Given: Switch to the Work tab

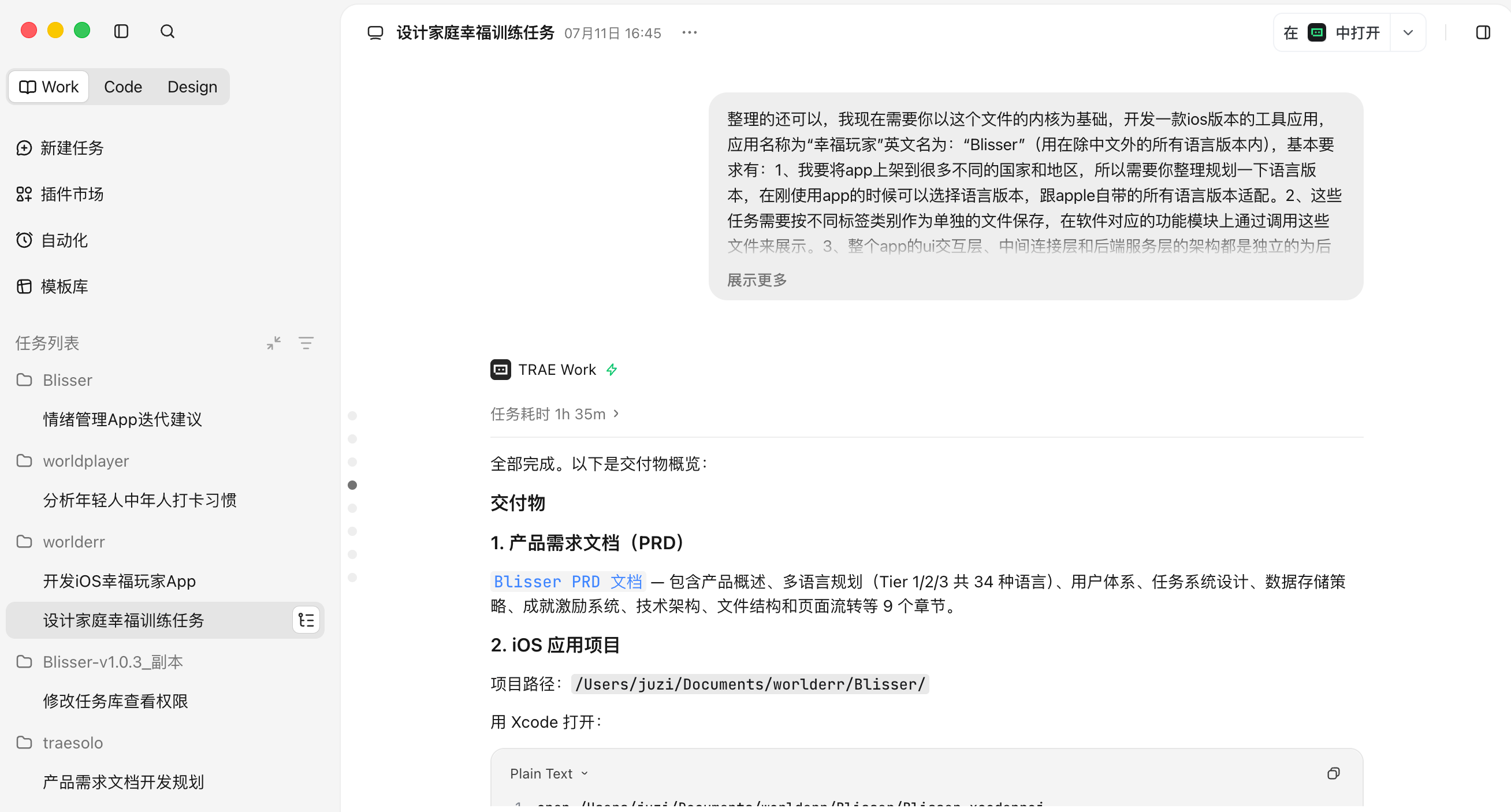Looking at the screenshot, I should [x=49, y=87].
